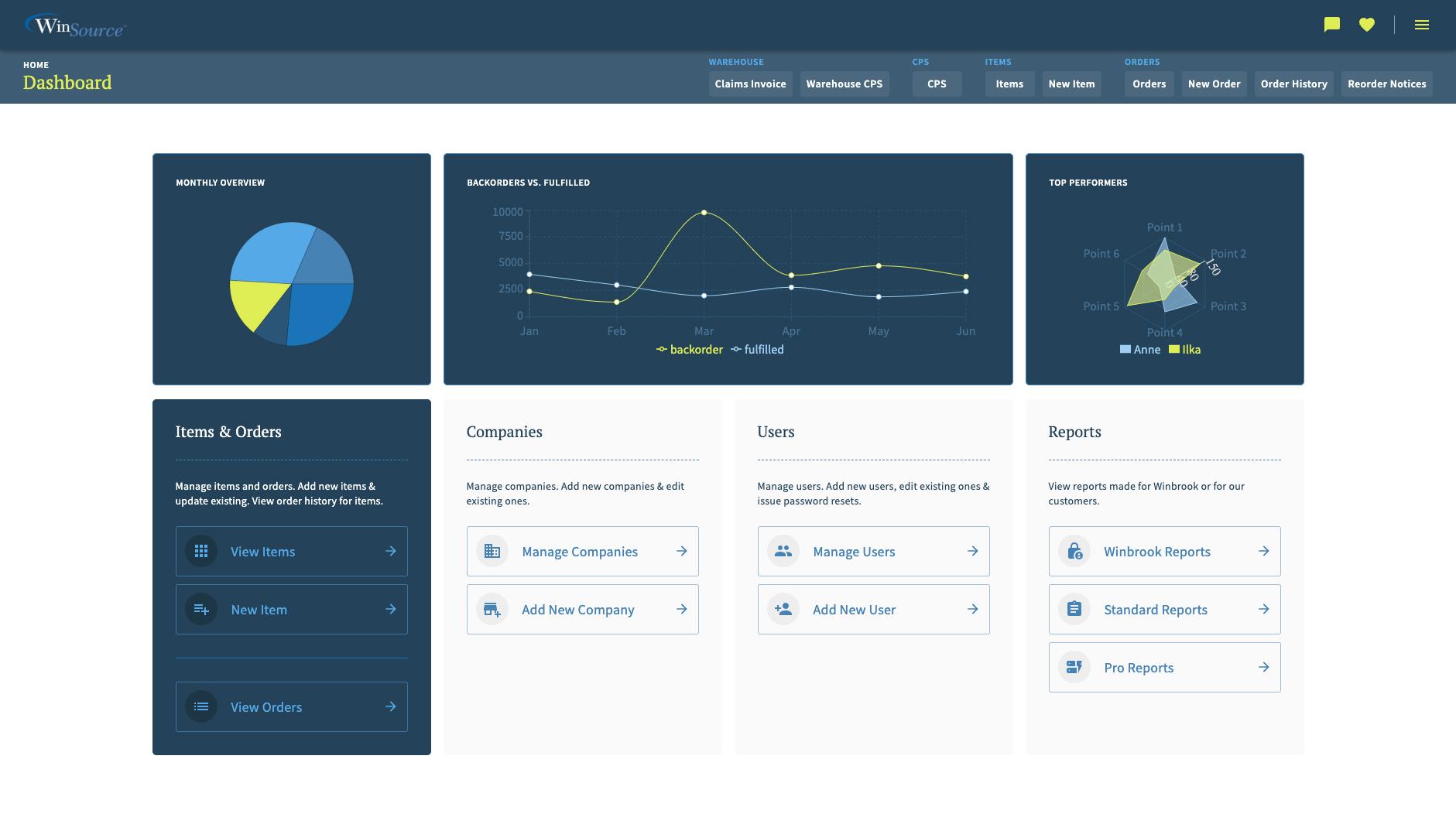Select the Pro Reports icon
The width and height of the screenshot is (1456, 831).
click(1074, 666)
